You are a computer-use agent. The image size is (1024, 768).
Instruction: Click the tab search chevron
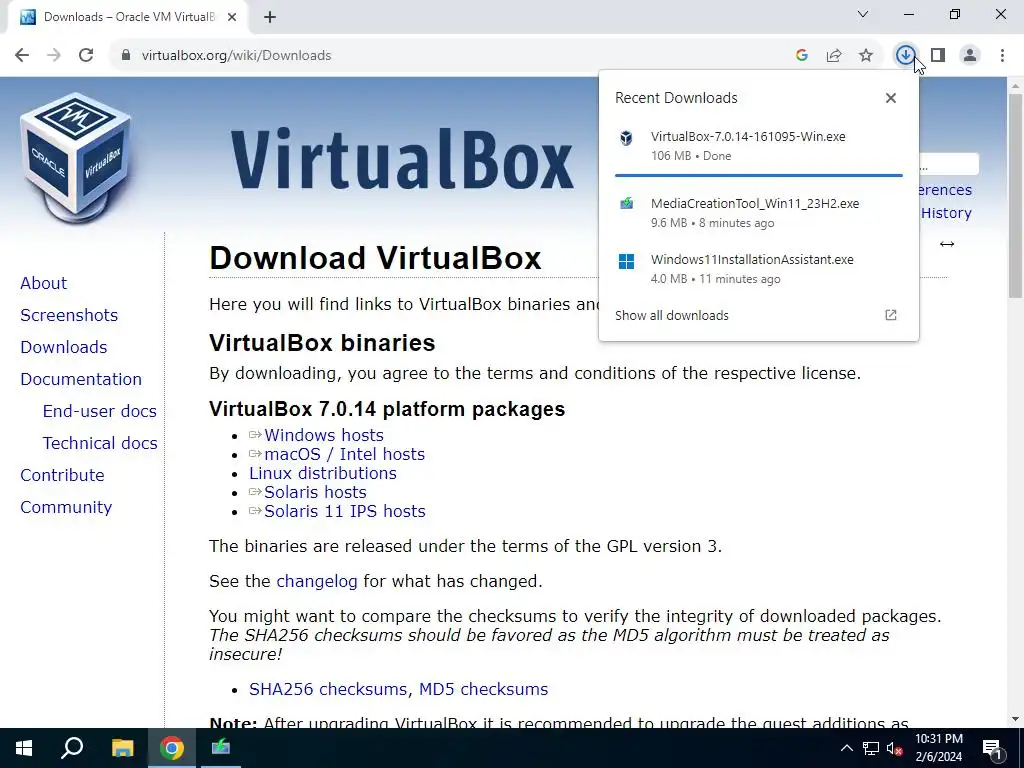(863, 14)
